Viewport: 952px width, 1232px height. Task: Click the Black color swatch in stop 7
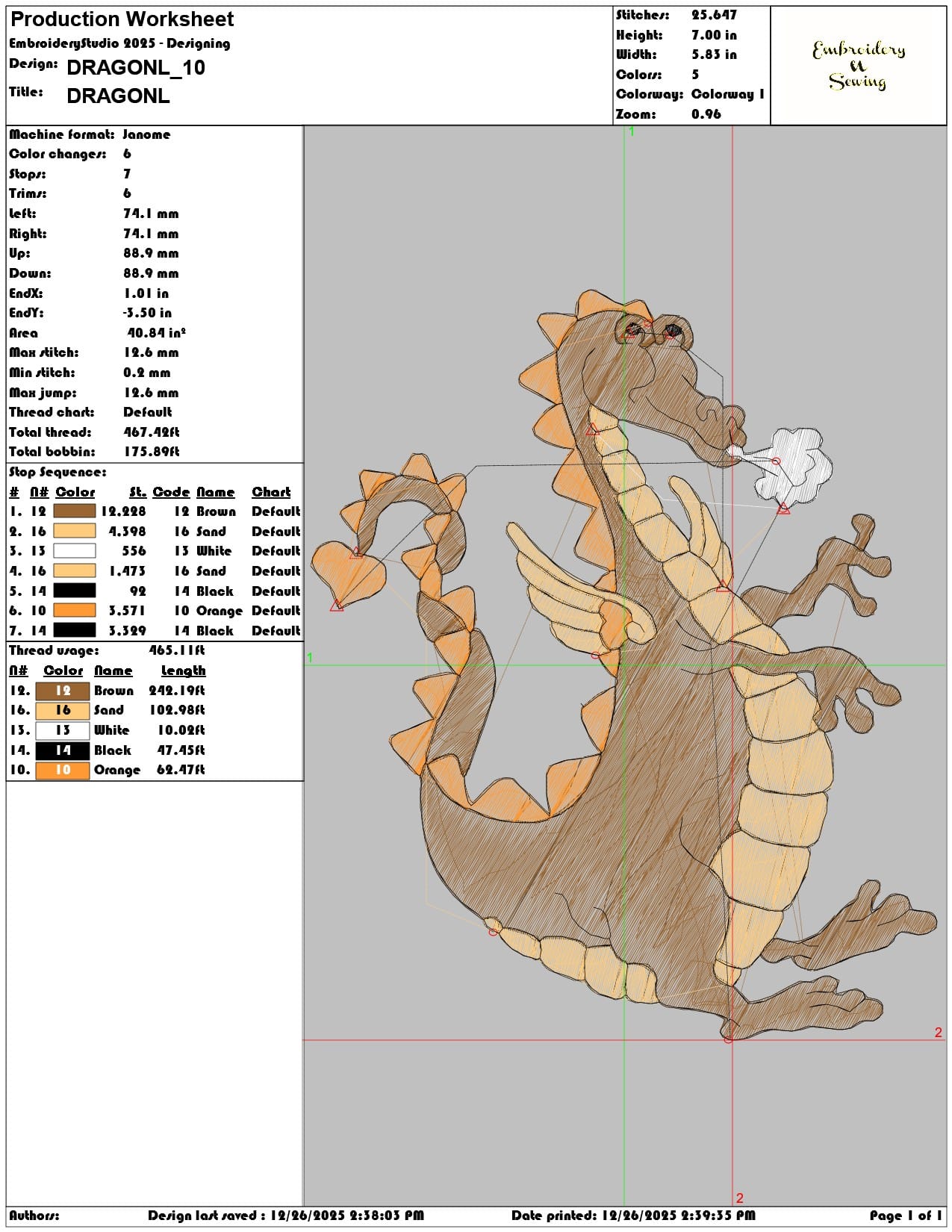pyautogui.click(x=75, y=630)
